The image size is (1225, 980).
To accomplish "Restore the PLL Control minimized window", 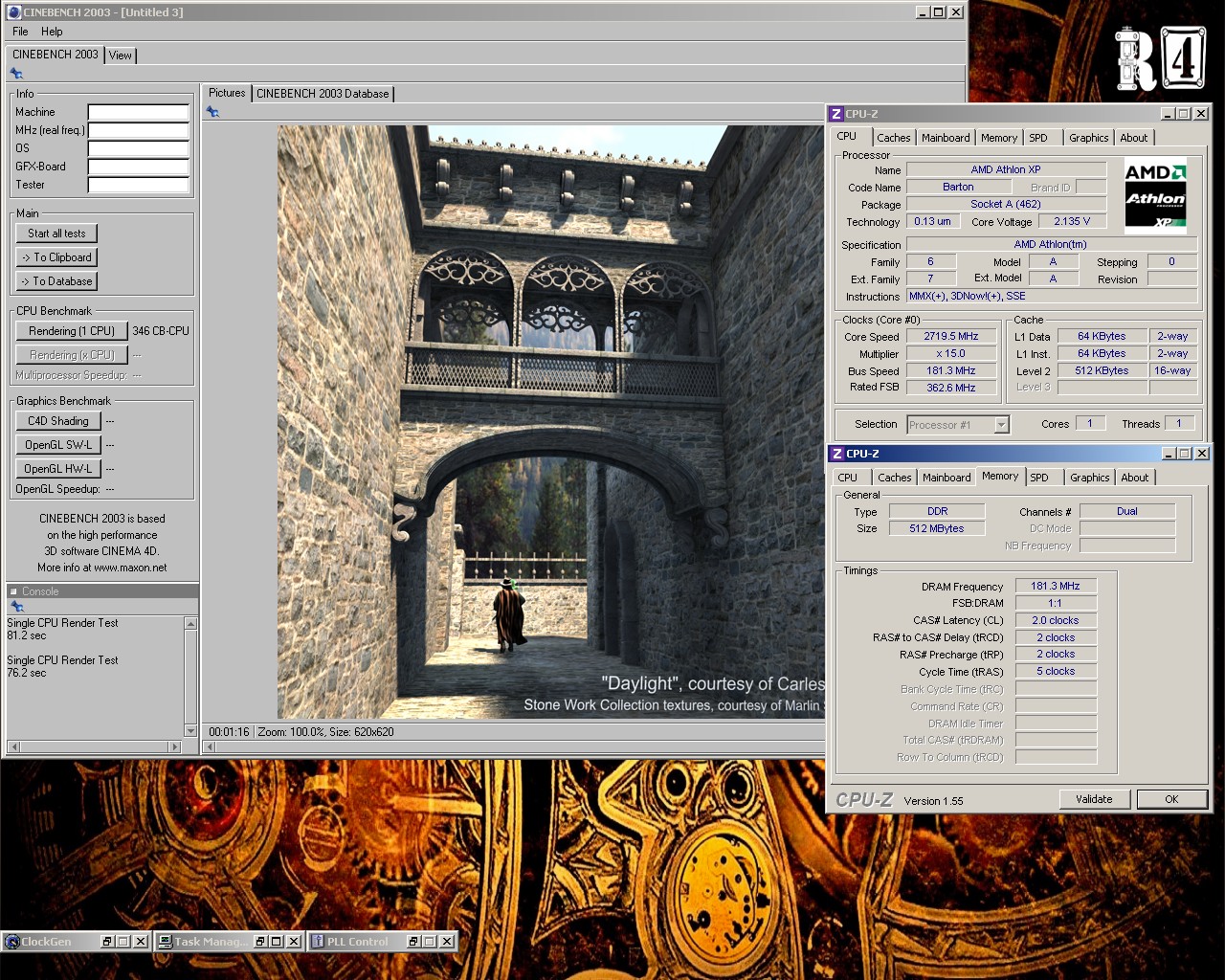I will pyautogui.click(x=413, y=942).
